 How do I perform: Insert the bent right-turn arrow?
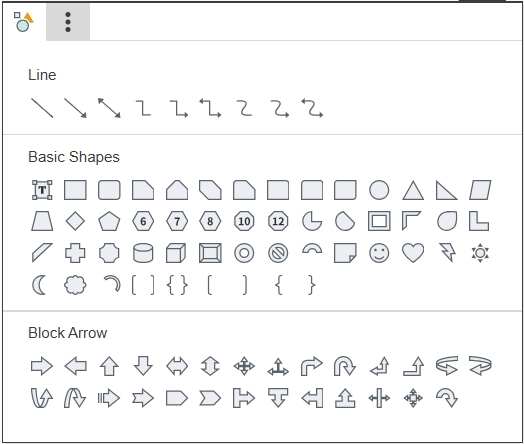click(312, 366)
